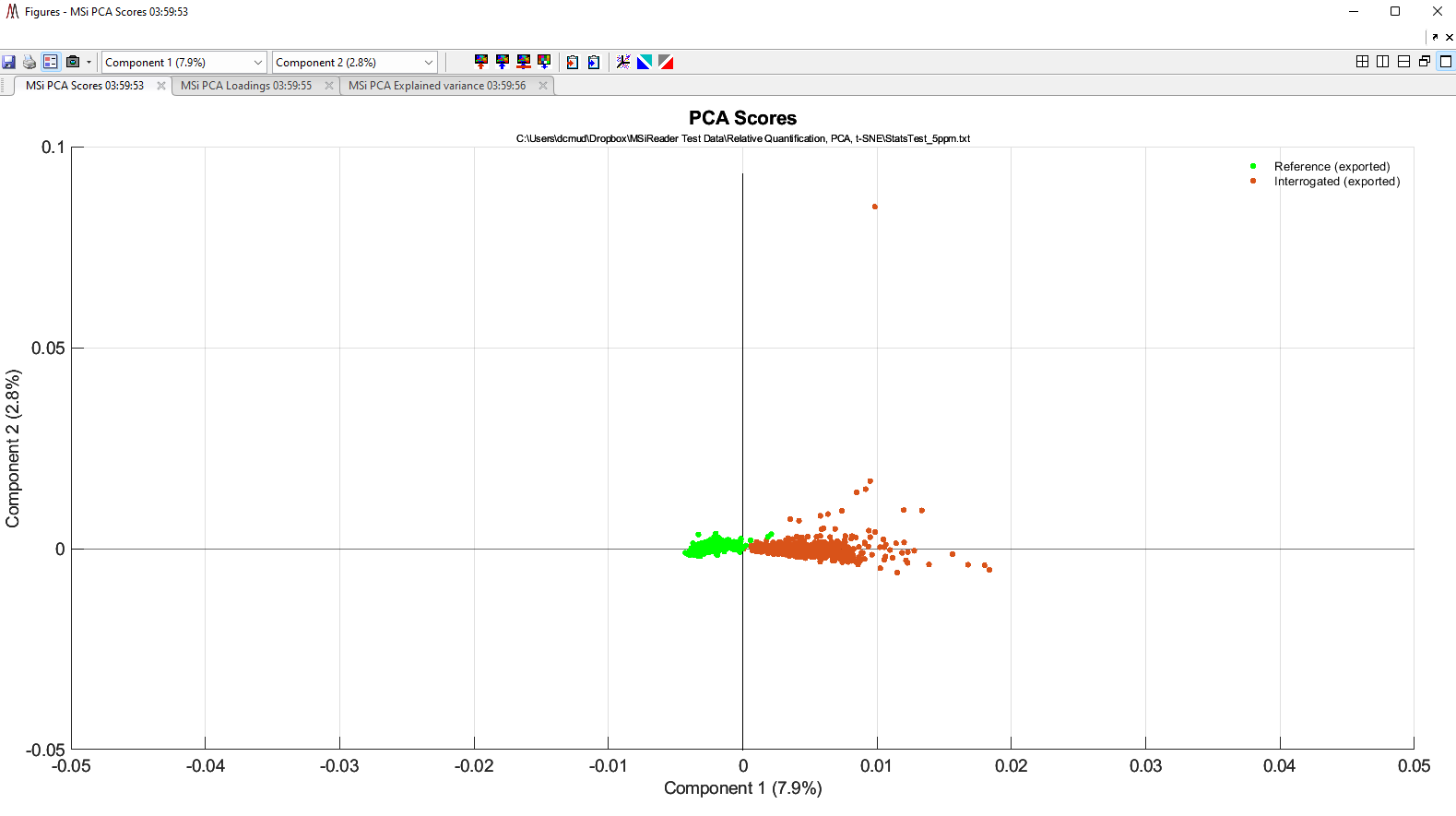The image size is (1456, 816).
Task: Click the camera snapshot icon
Action: 73,62
